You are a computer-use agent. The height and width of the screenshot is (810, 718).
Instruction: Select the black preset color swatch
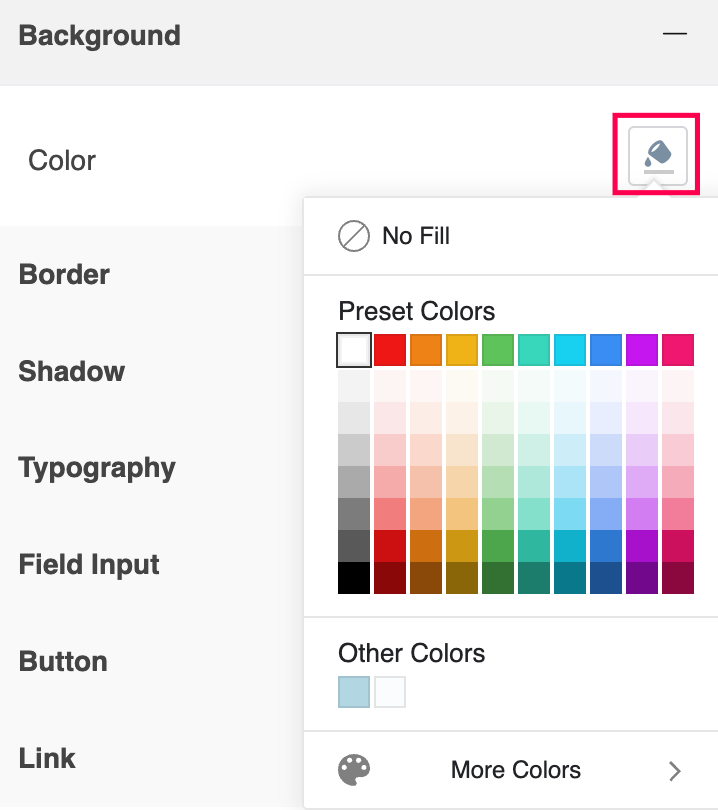point(354,578)
